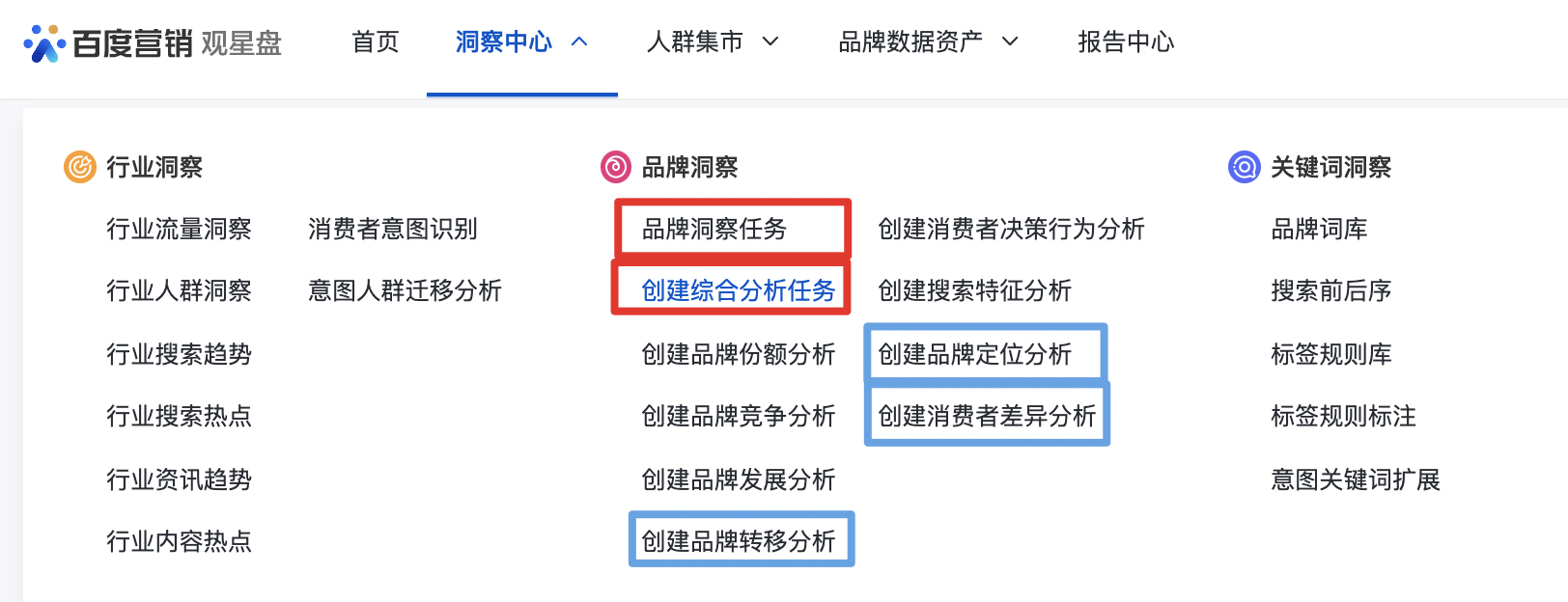Open 创建品牌转移分析
The image size is (1568, 602).
click(x=741, y=539)
